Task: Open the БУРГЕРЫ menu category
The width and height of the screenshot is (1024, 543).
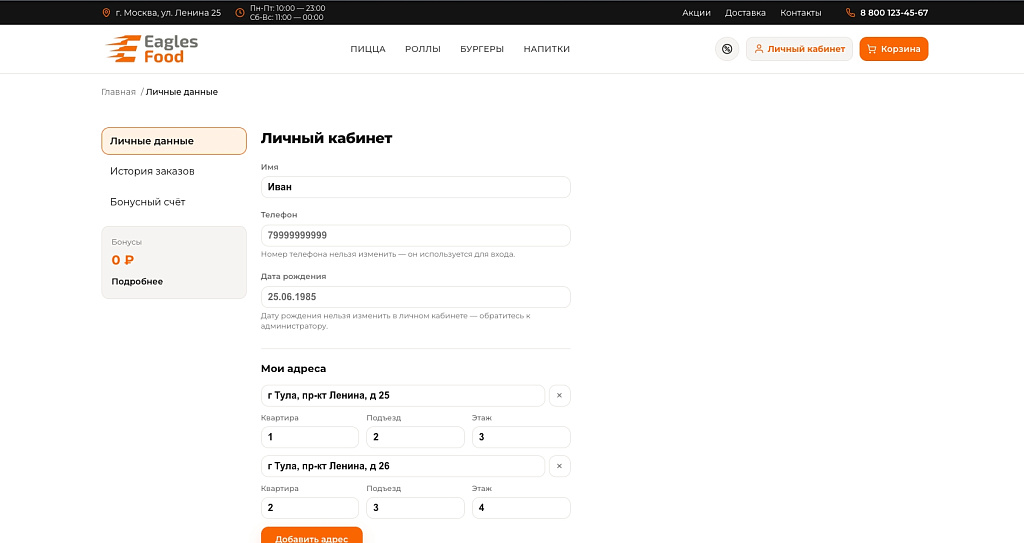Action: point(482,49)
